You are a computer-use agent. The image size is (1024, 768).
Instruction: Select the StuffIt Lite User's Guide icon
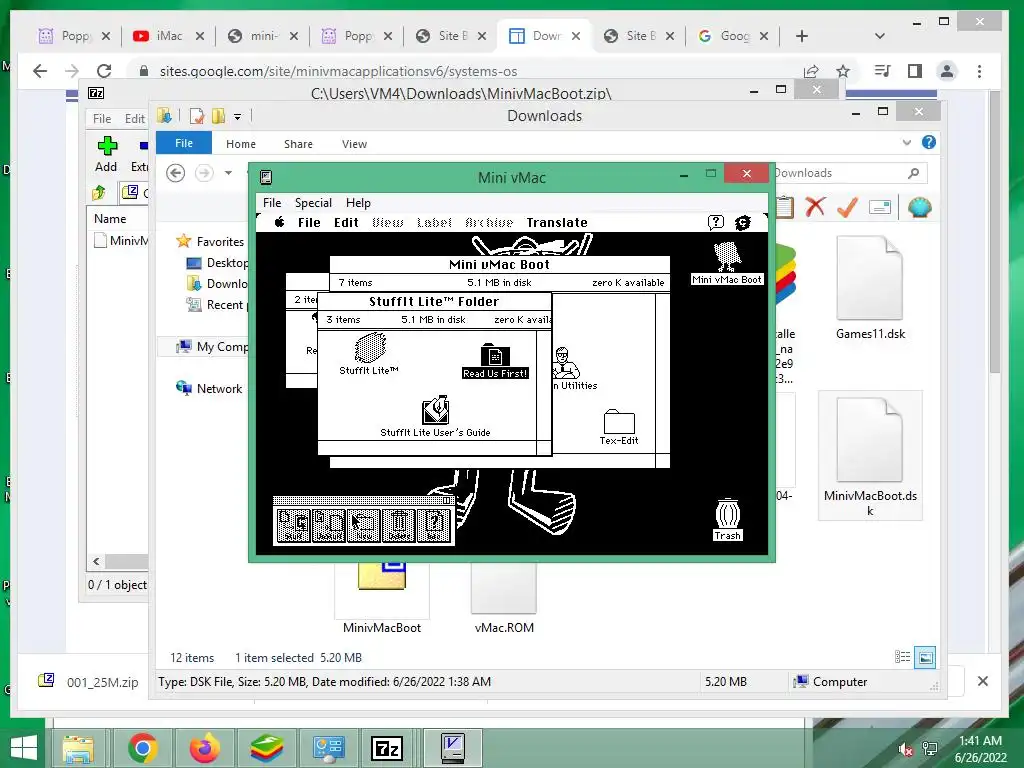(x=436, y=416)
